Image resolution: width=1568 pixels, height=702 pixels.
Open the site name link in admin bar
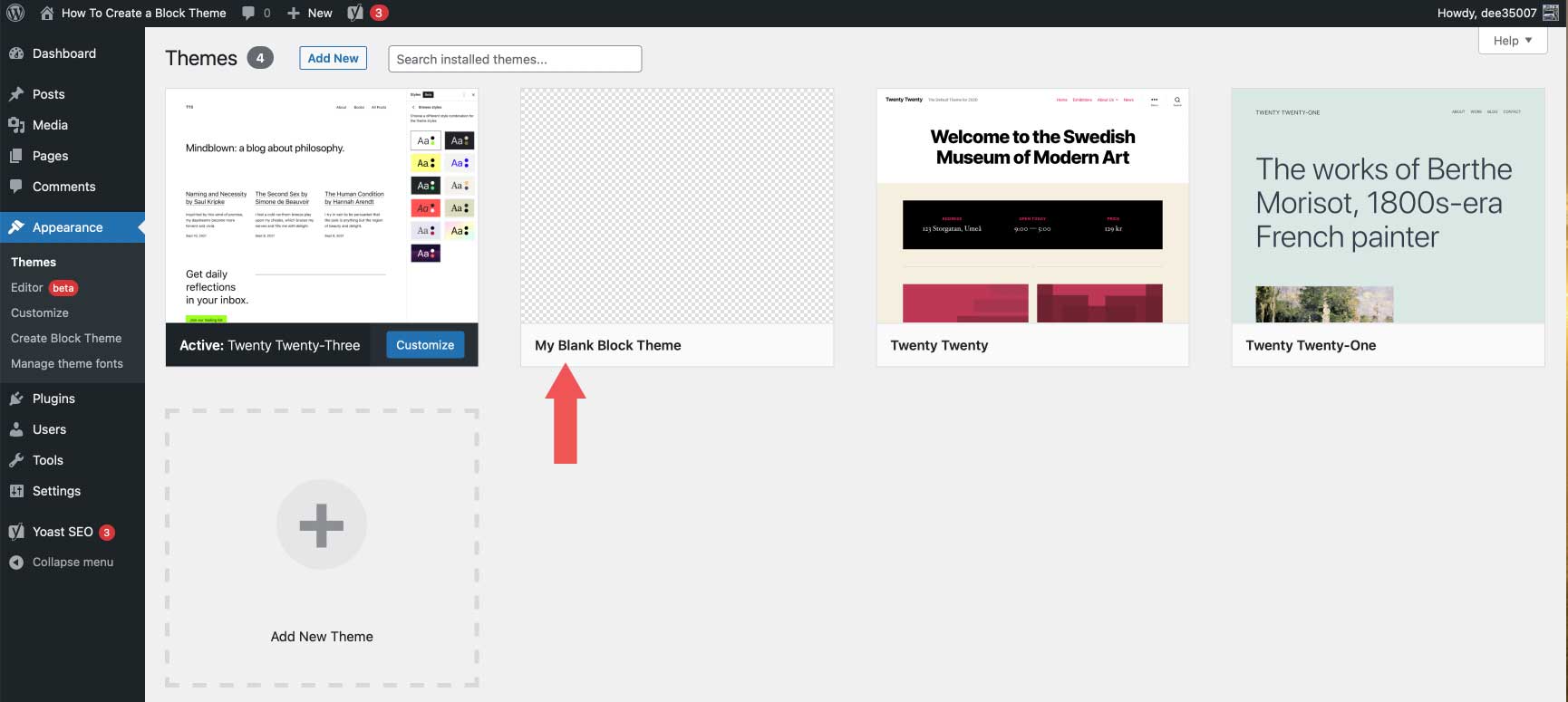pyautogui.click(x=144, y=13)
